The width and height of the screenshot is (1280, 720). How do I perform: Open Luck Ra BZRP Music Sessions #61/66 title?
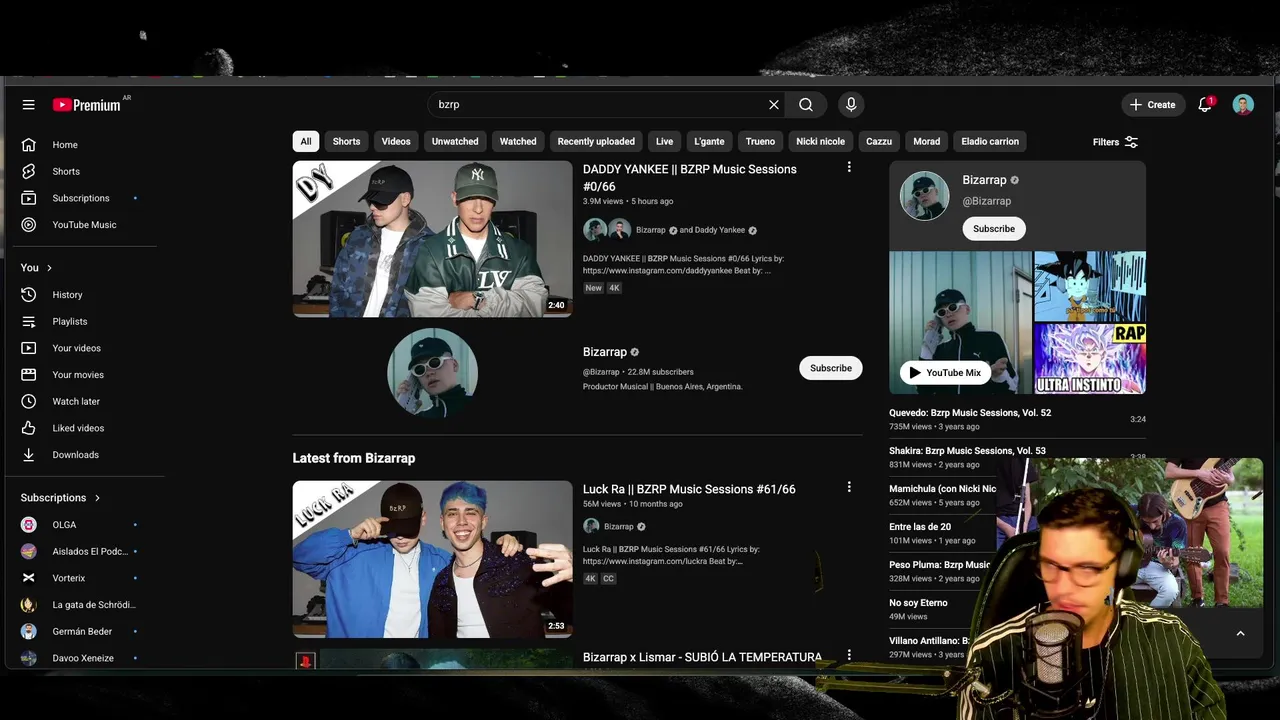(689, 489)
